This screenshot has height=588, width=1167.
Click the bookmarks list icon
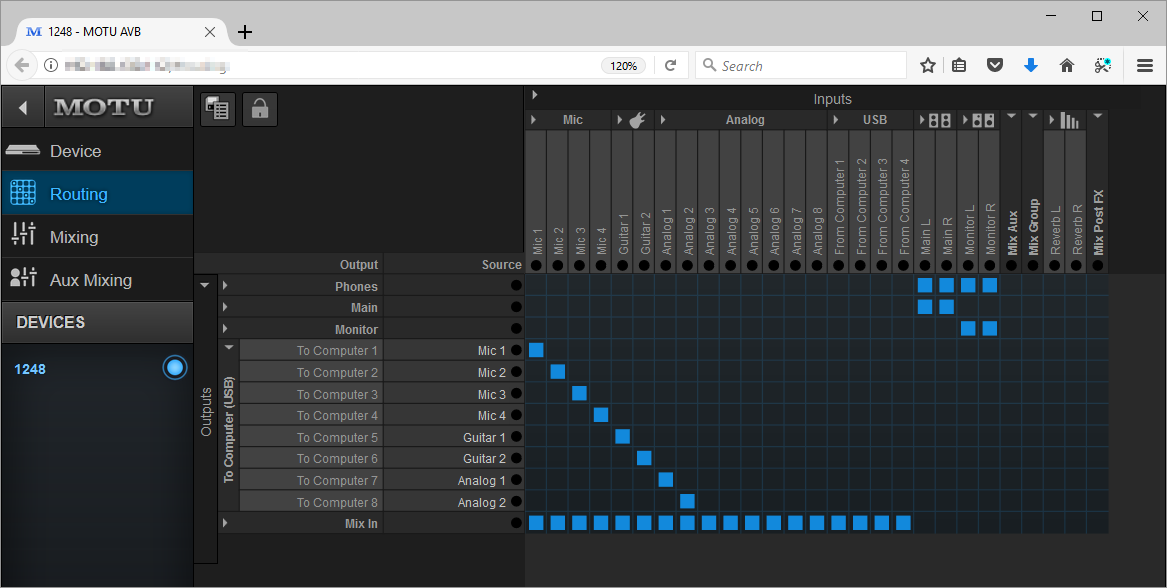pos(959,65)
